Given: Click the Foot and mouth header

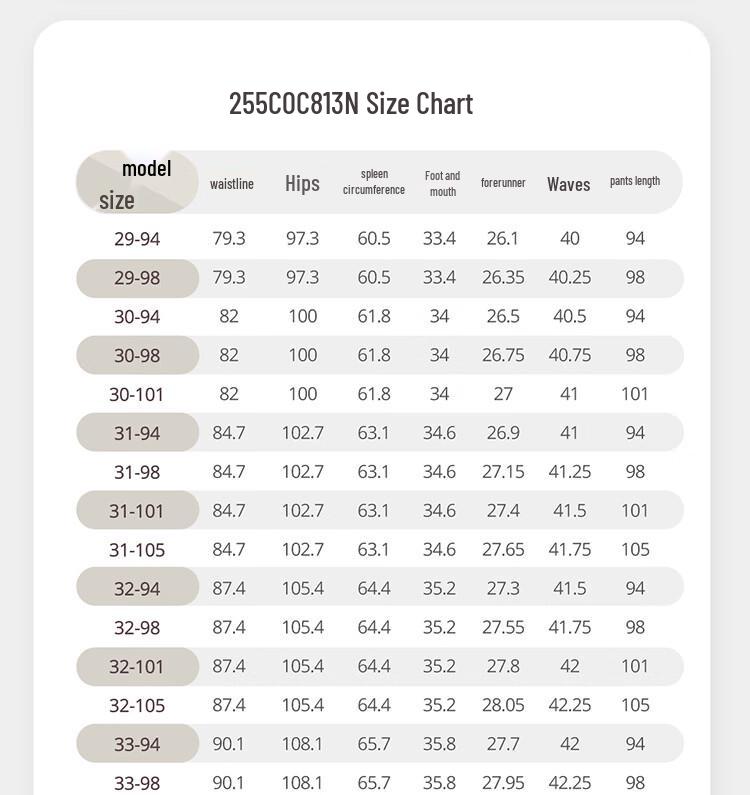Looking at the screenshot, I should click(x=442, y=184).
